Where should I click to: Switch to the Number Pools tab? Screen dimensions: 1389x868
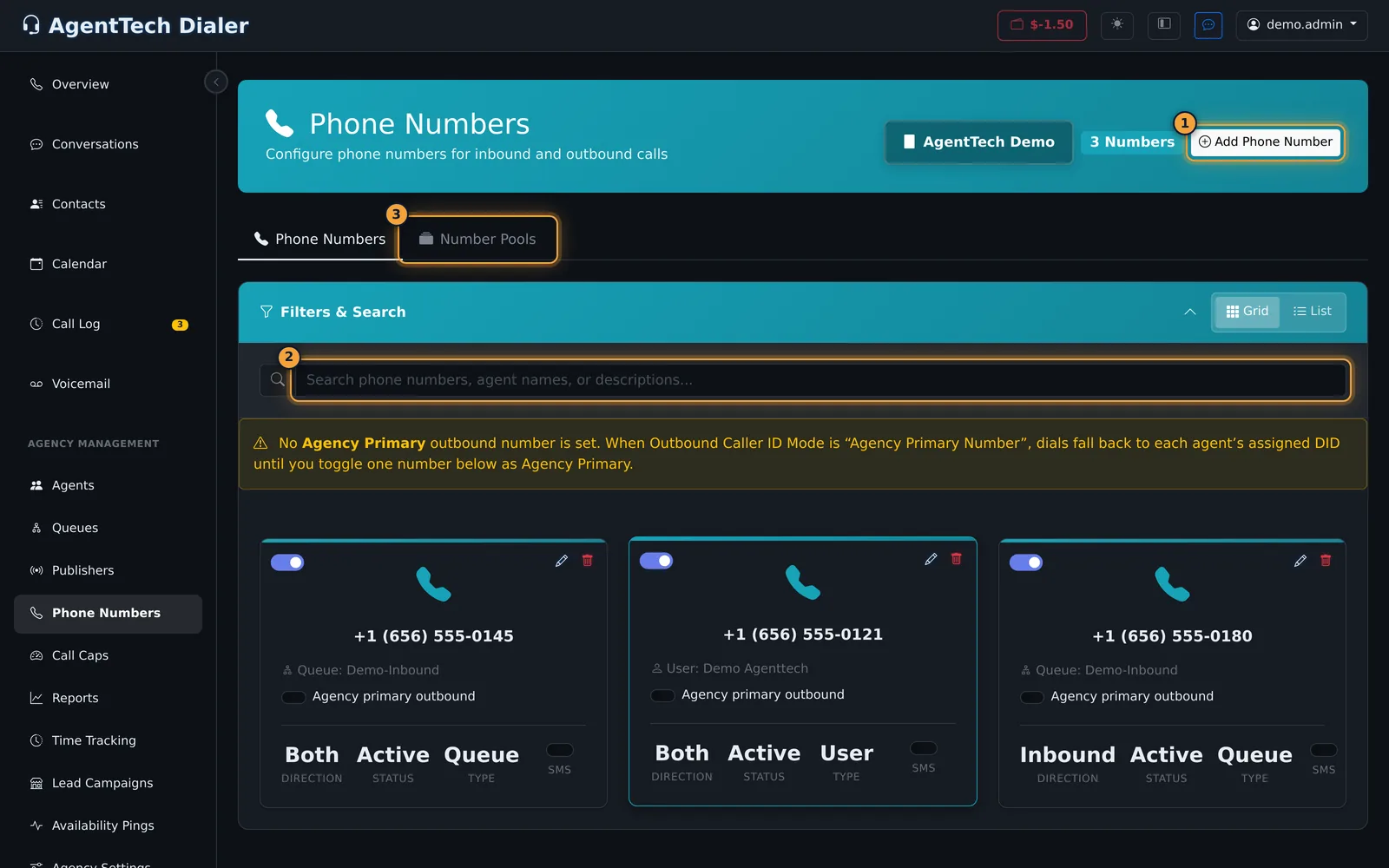coord(477,239)
